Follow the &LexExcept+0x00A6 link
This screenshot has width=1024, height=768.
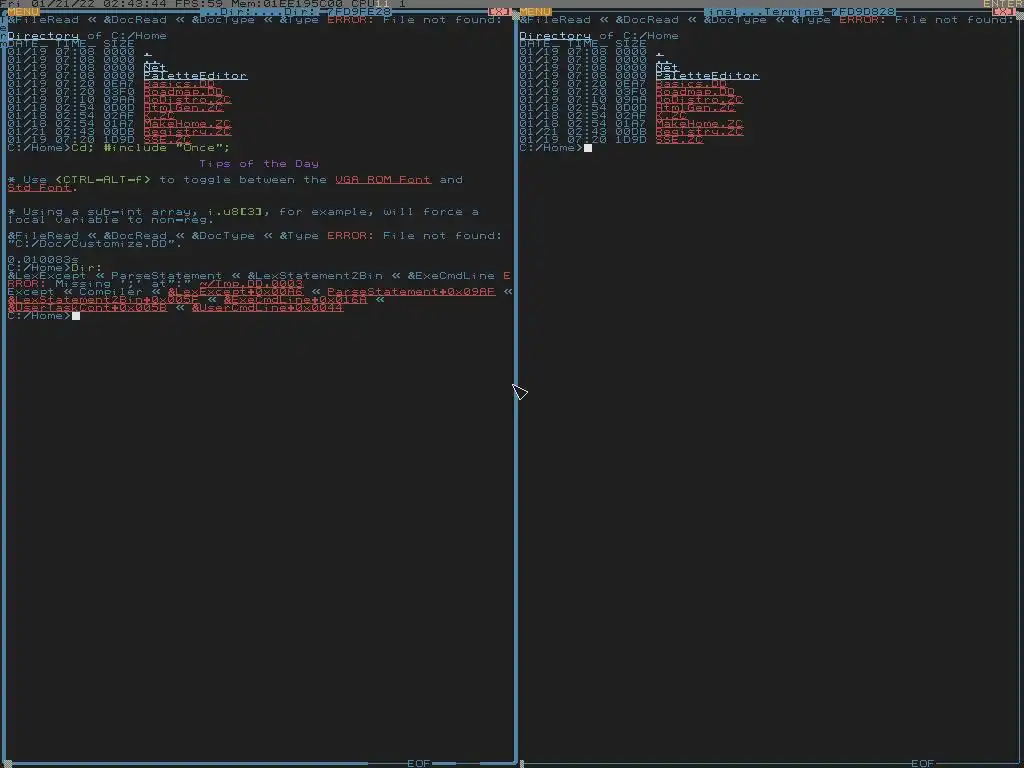tap(236, 292)
